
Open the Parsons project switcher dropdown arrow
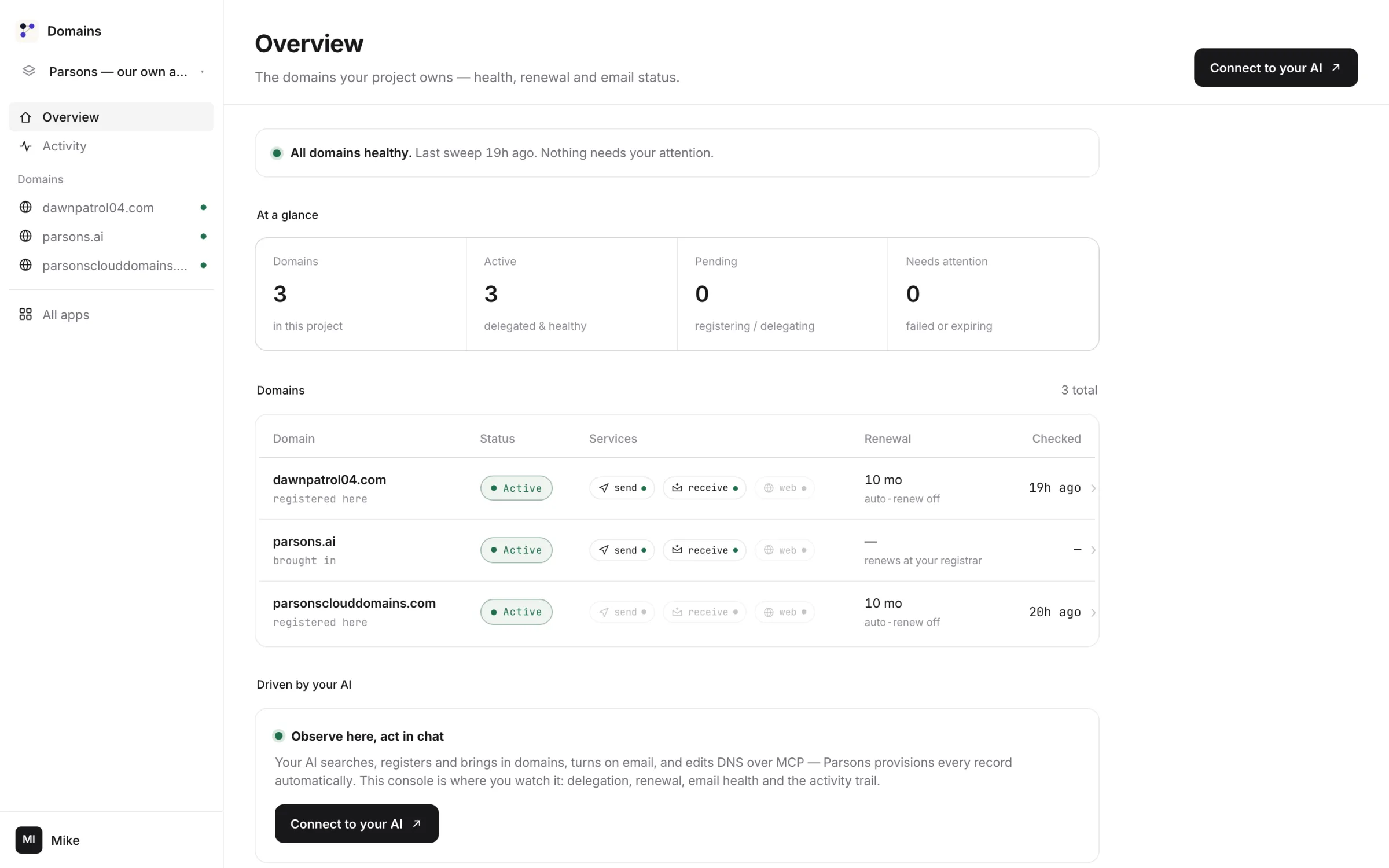[202, 72]
